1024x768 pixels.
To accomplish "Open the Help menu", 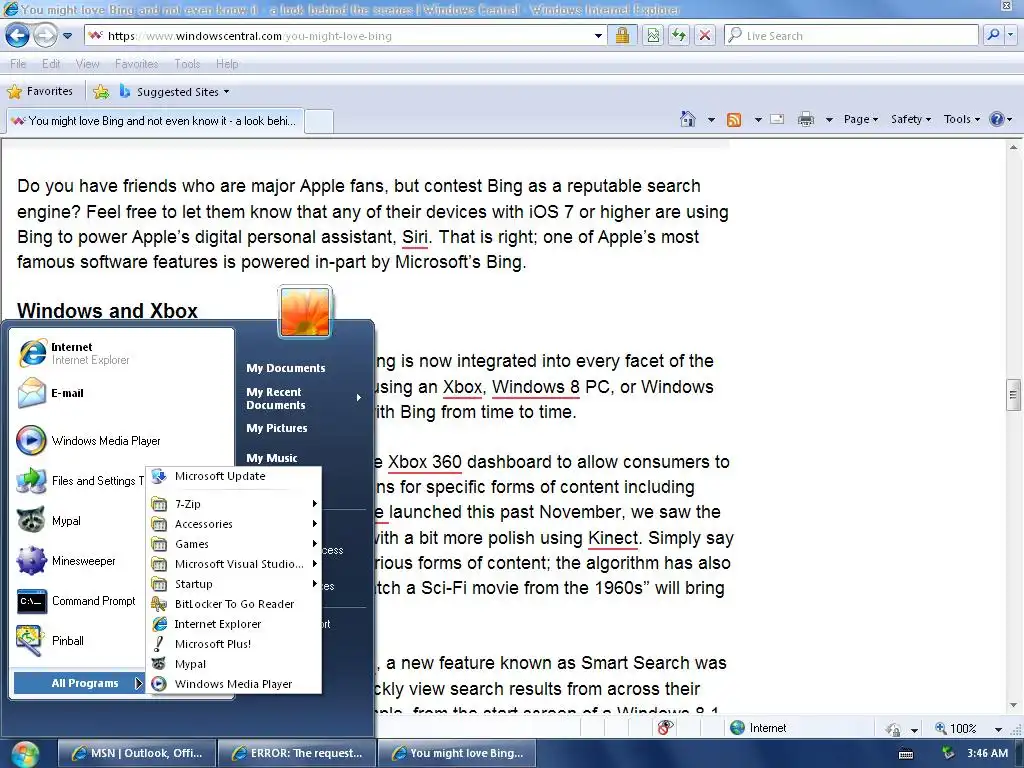I will tap(227, 64).
